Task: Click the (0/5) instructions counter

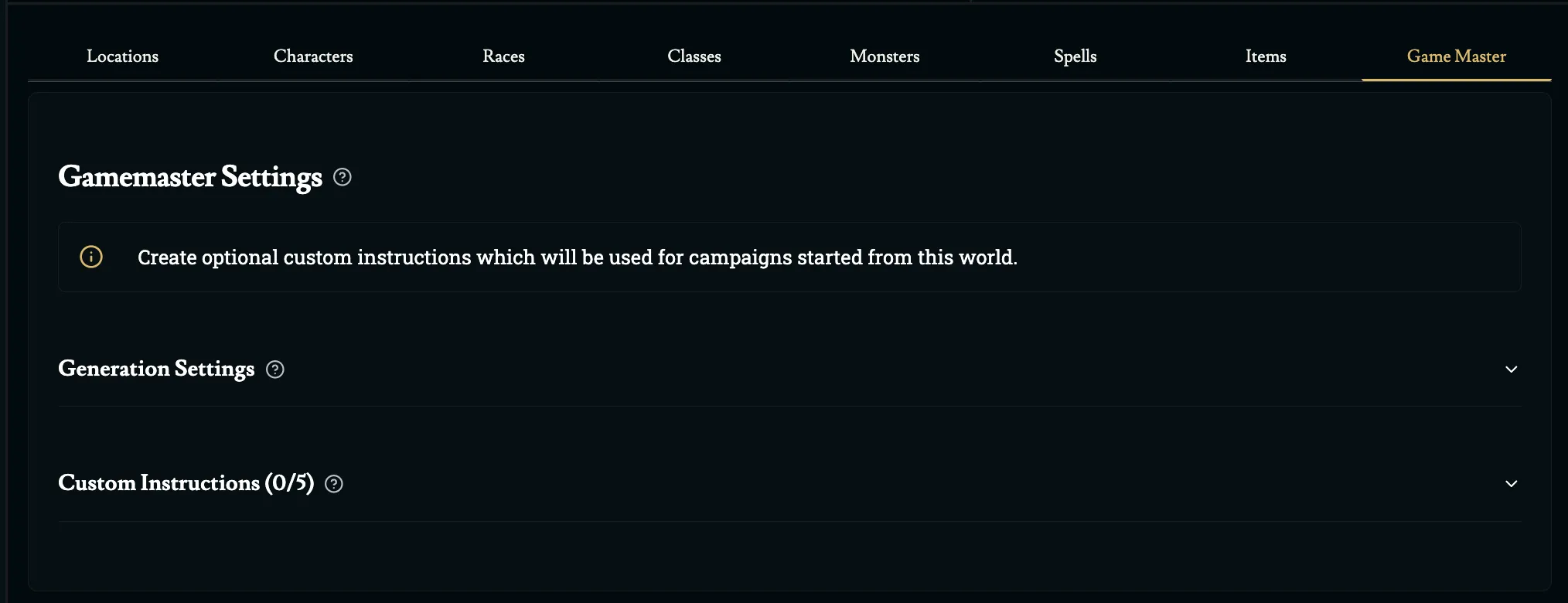Action: (x=289, y=483)
